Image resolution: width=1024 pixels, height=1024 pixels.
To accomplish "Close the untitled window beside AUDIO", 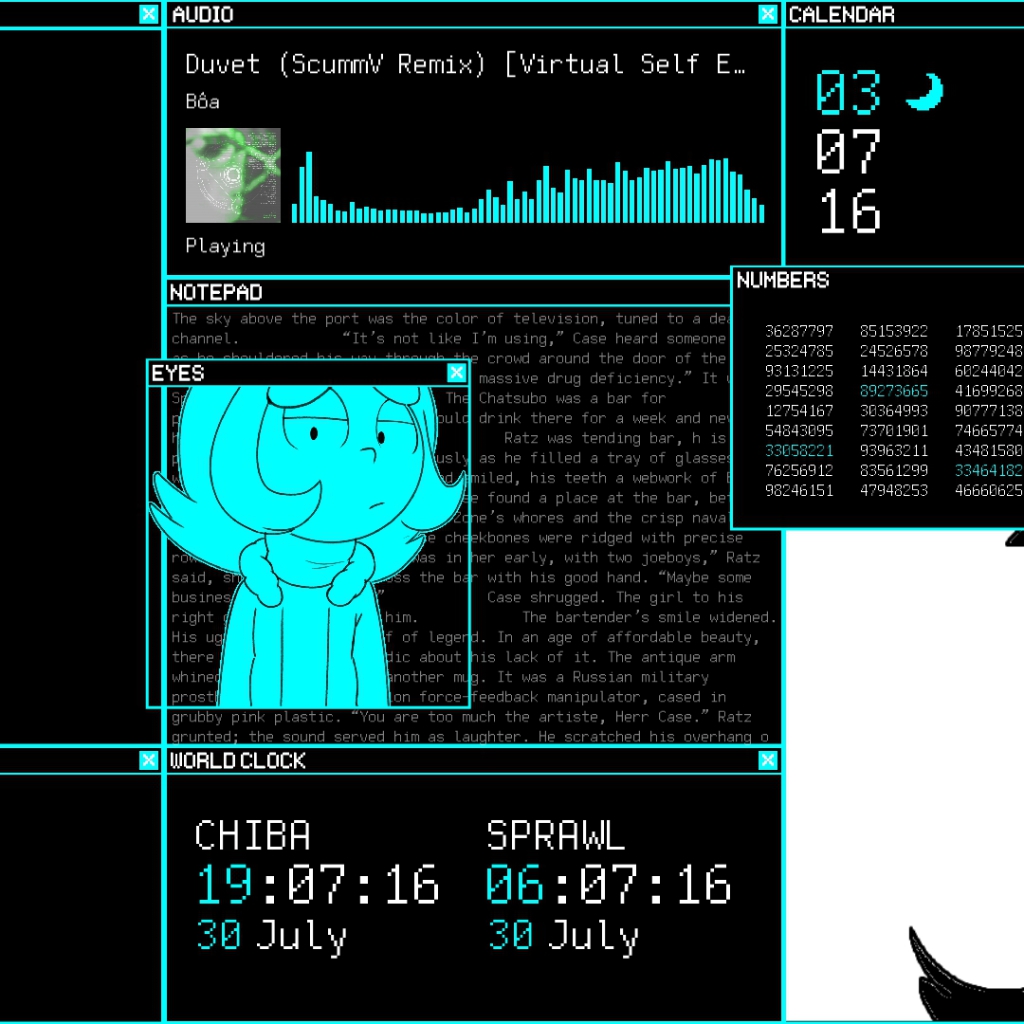I will pos(148,14).
